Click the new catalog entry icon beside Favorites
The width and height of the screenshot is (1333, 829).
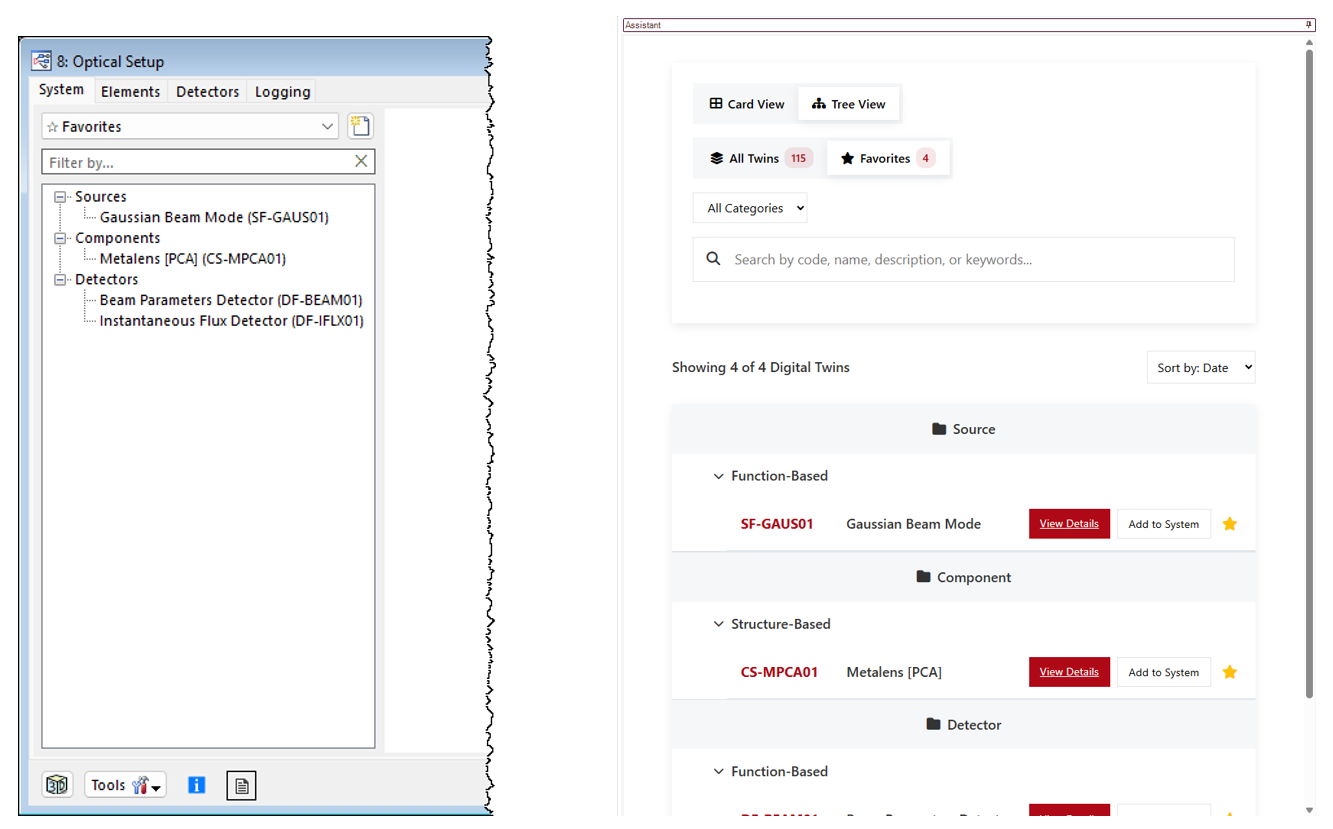click(360, 126)
